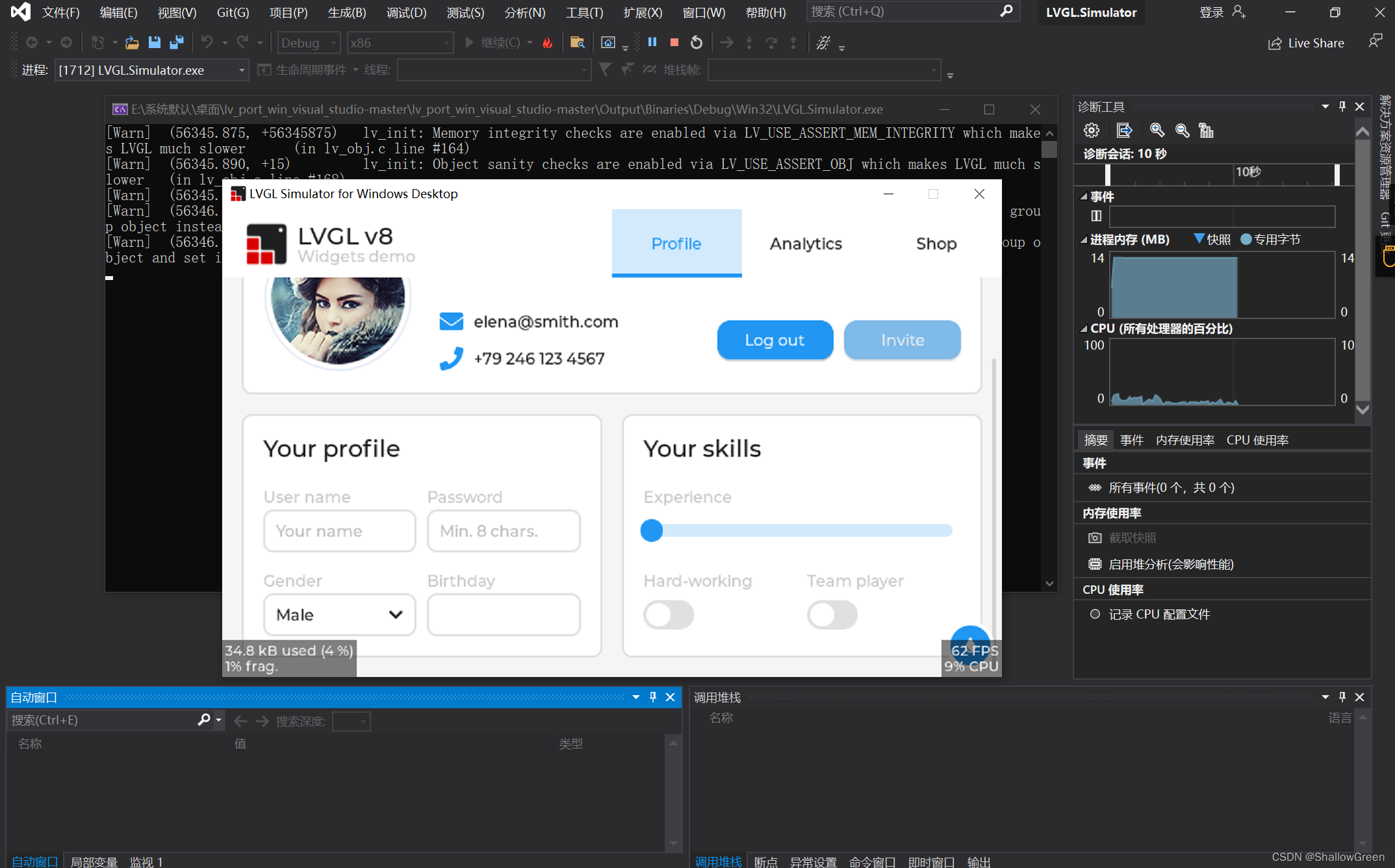Open the 调试(D) menu
Image resolution: width=1395 pixels, height=868 pixels.
406,12
